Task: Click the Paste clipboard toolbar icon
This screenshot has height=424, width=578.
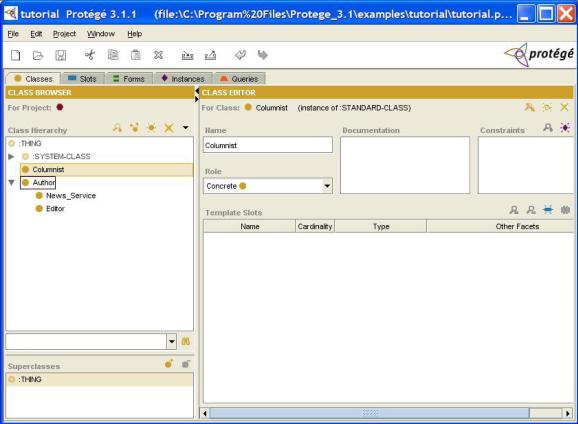Action: coord(136,55)
